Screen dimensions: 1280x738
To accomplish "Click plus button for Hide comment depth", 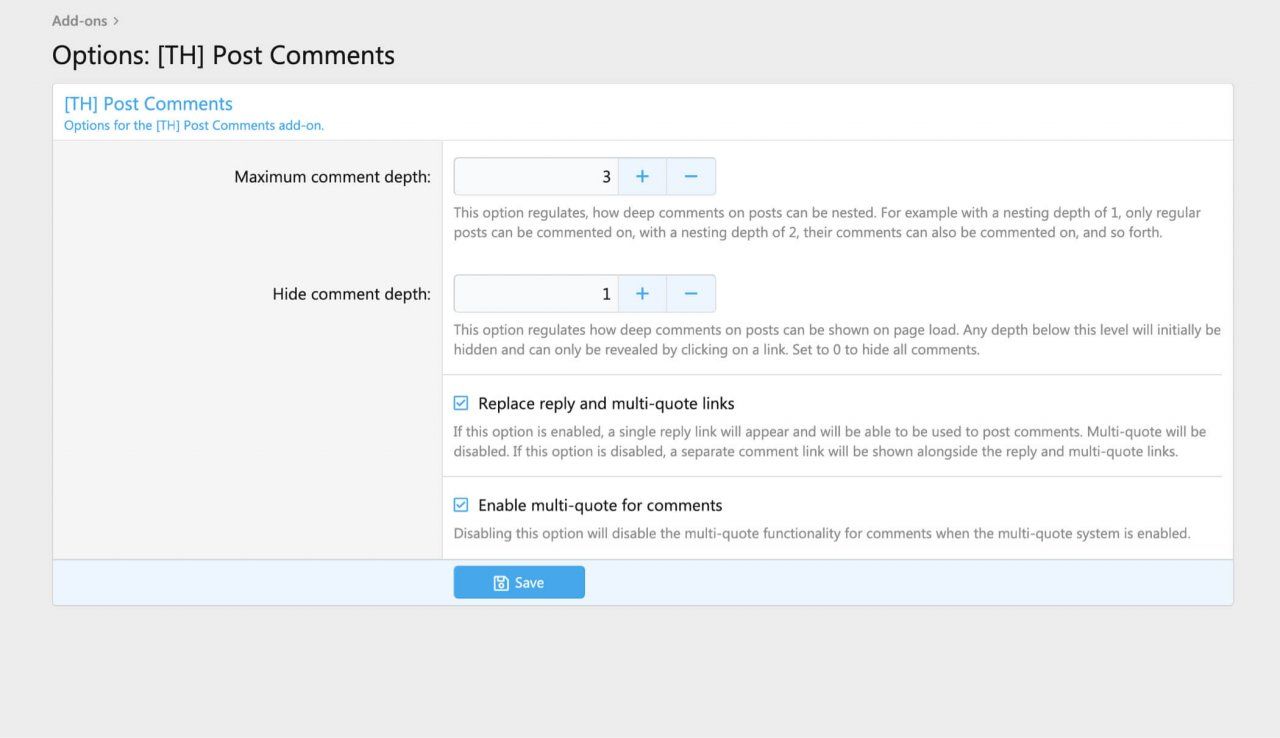I will tap(642, 294).
